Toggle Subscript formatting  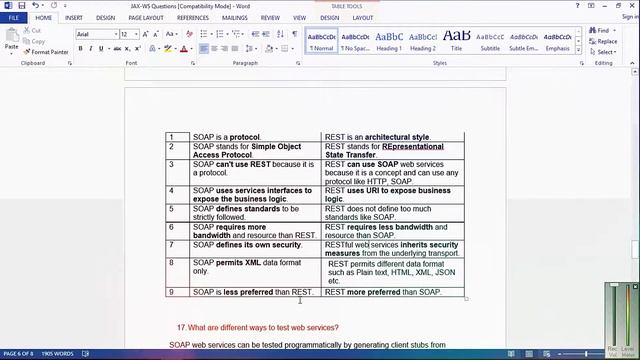127,49
